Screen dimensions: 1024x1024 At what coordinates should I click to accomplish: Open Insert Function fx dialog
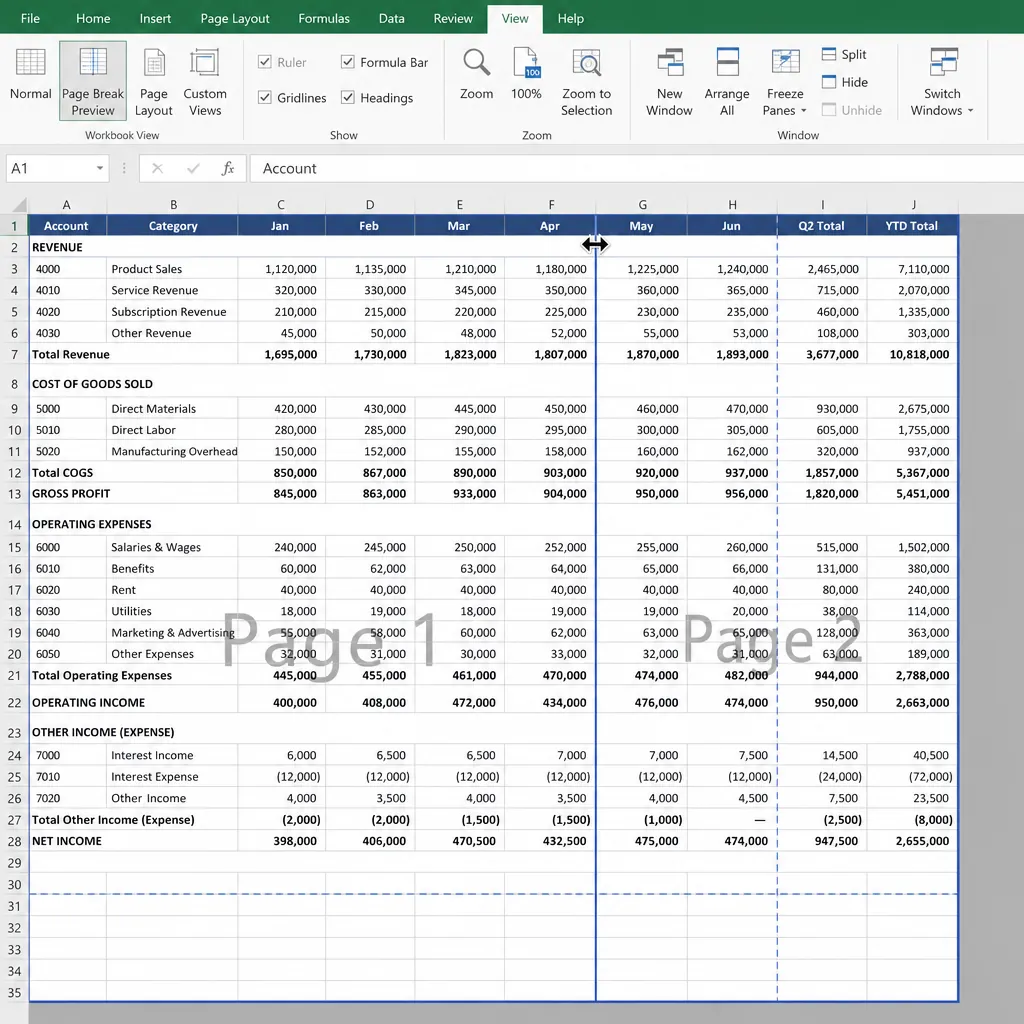(227, 168)
